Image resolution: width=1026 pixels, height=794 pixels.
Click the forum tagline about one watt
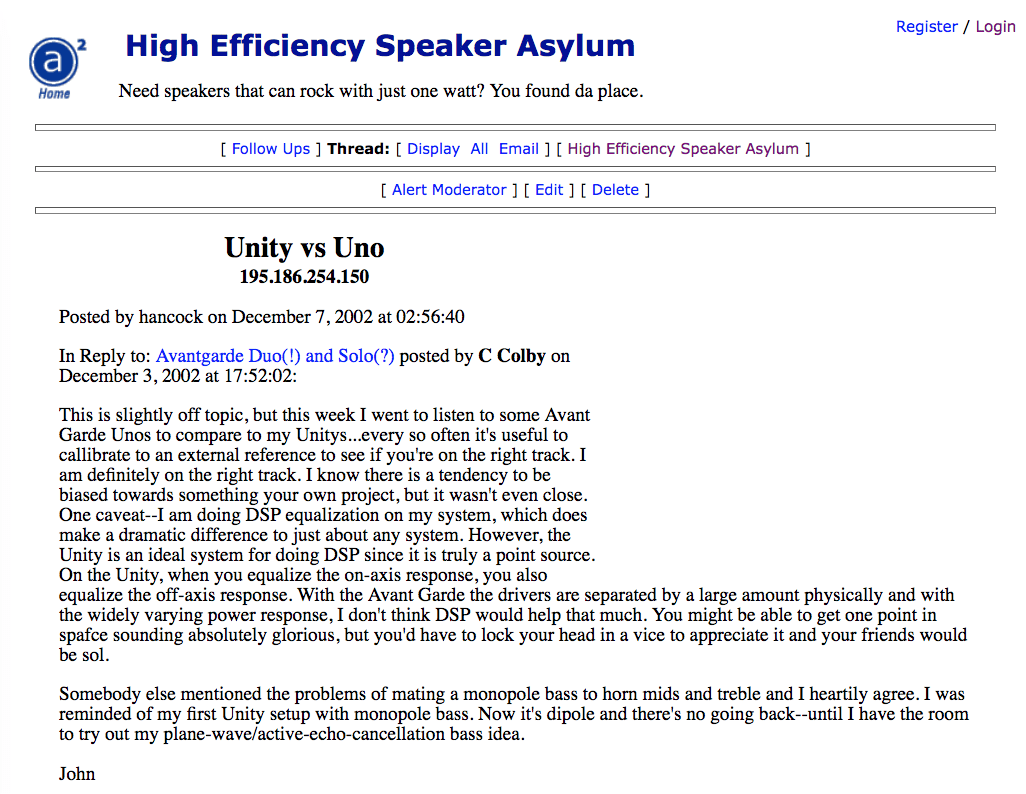pos(381,91)
